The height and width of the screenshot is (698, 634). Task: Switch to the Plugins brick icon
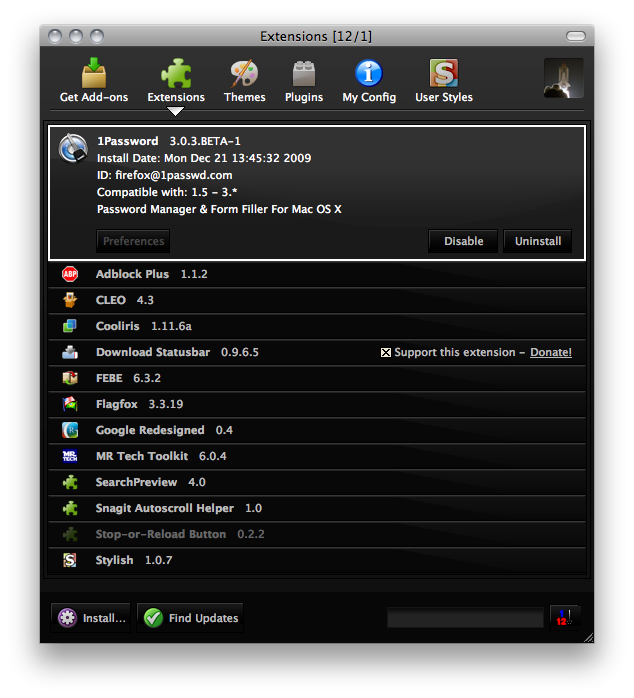pos(304,73)
